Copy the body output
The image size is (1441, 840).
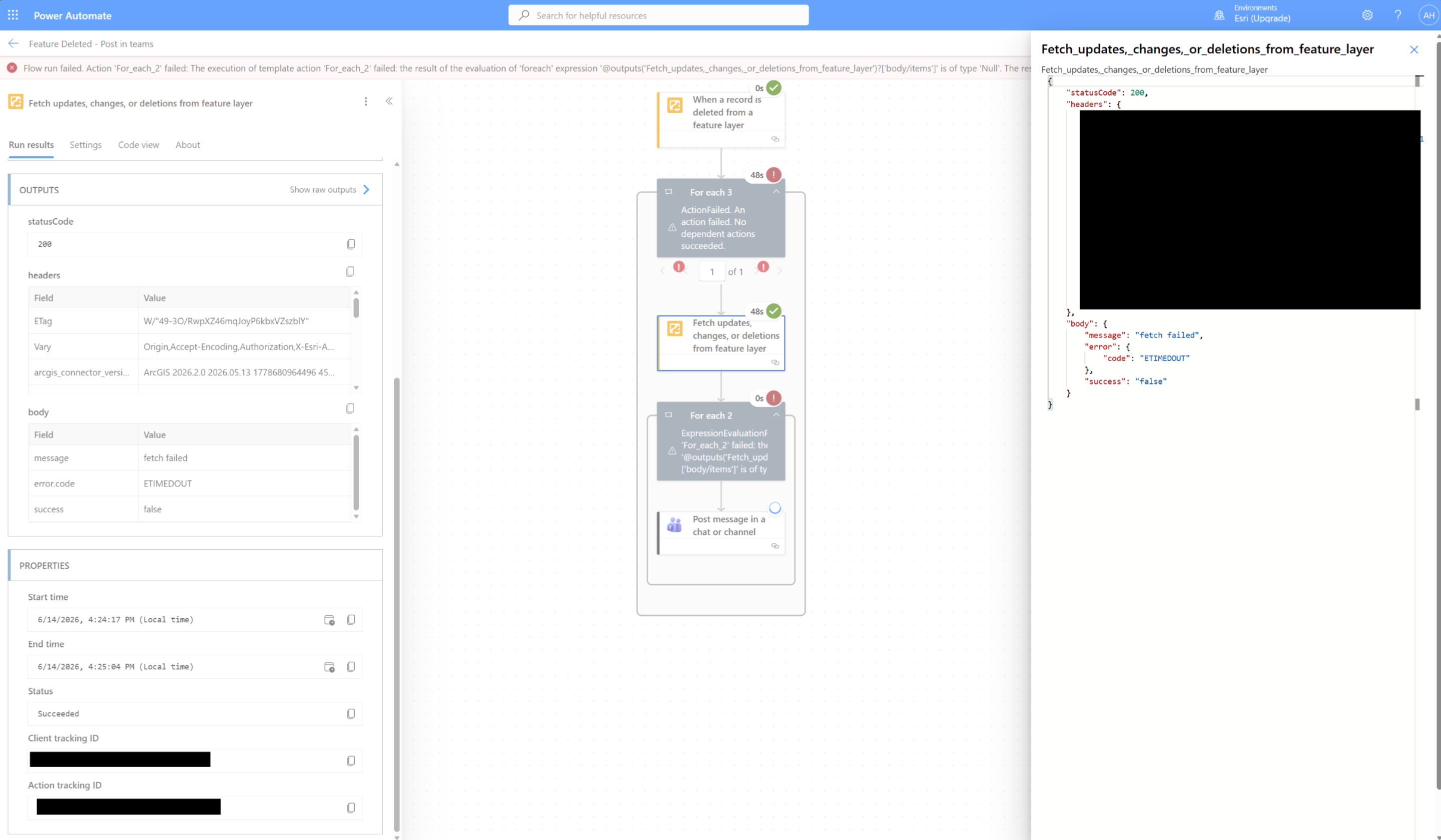350,409
